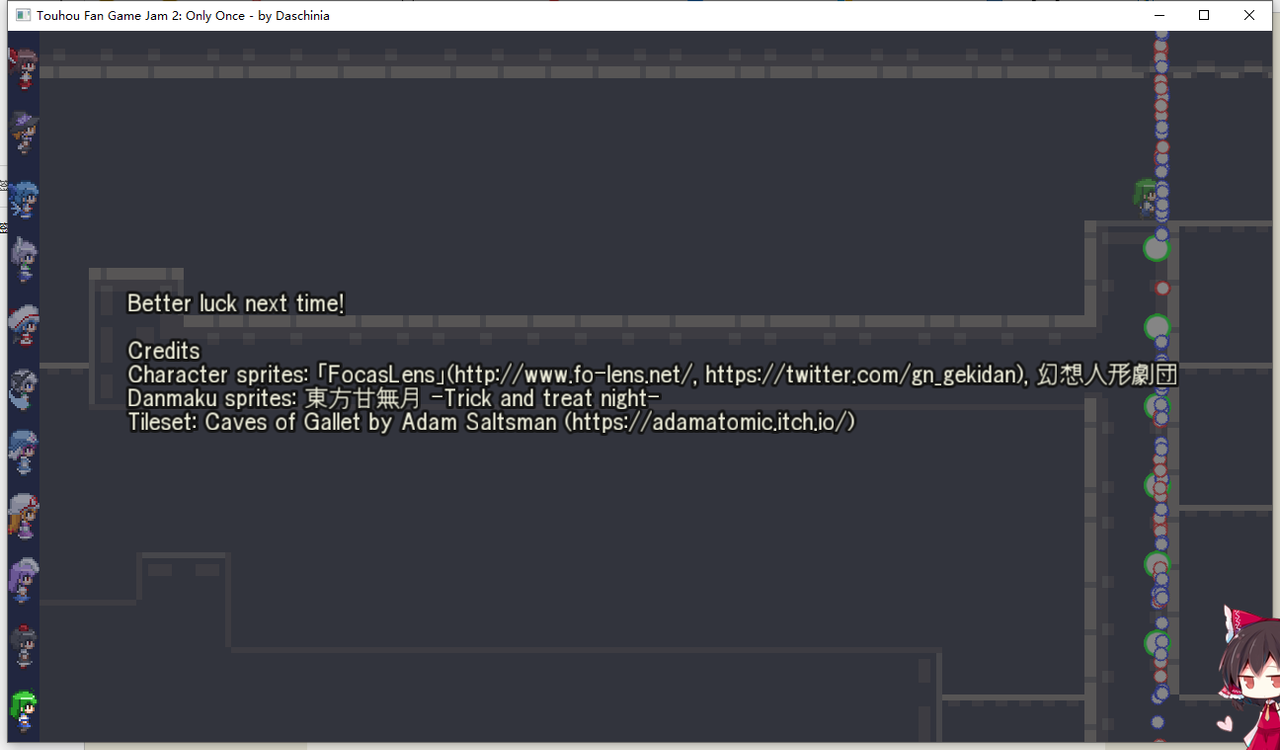Pick the blue-haired Cirno sprite in sidebar
Viewport: 1280px width, 750px height.
pyautogui.click(x=23, y=198)
